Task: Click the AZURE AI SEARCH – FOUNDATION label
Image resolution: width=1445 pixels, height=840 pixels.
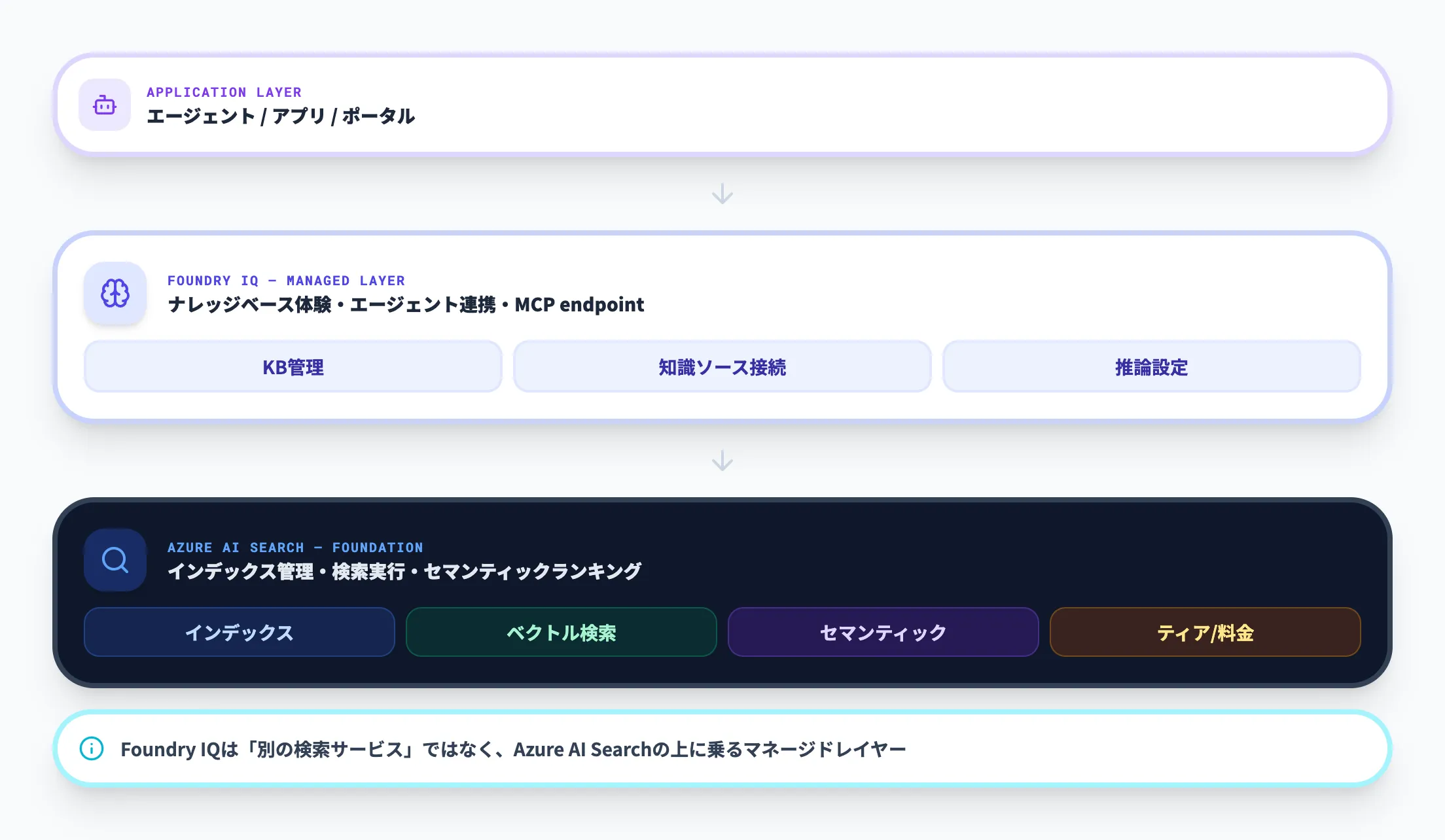Action: click(295, 547)
